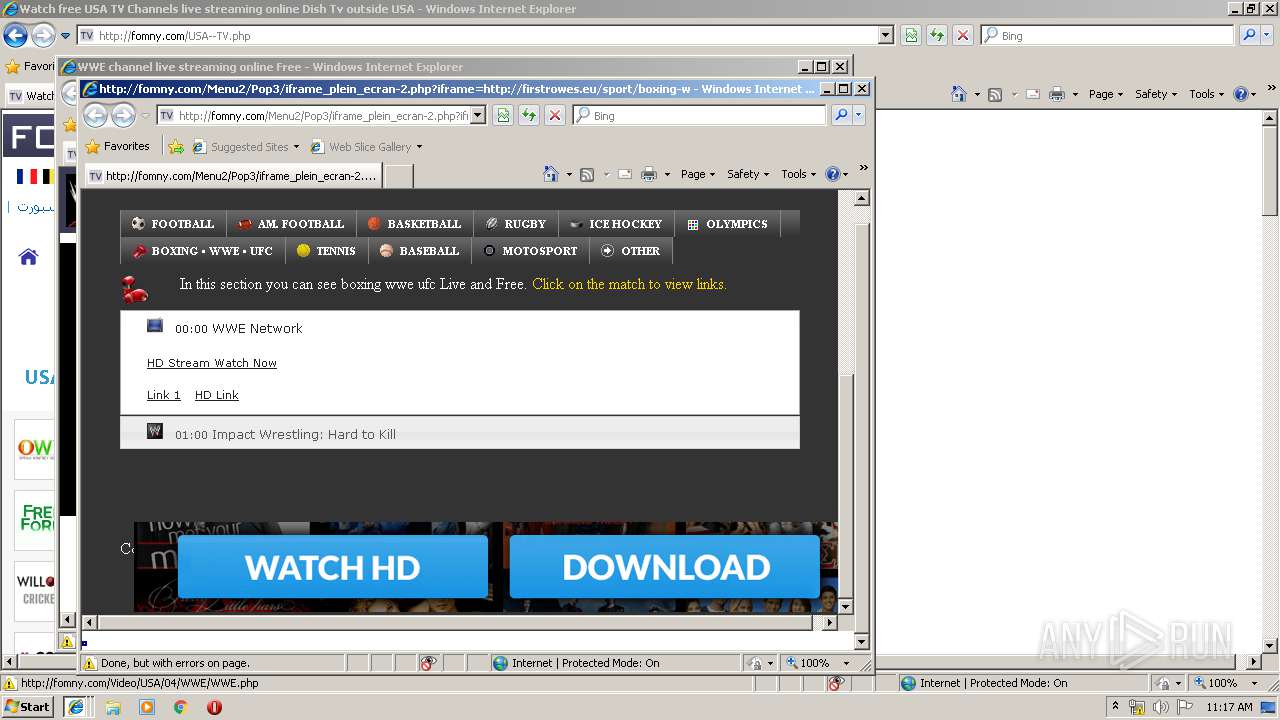1280x720 pixels.
Task: Stop loading in front popup window
Action: (555, 115)
